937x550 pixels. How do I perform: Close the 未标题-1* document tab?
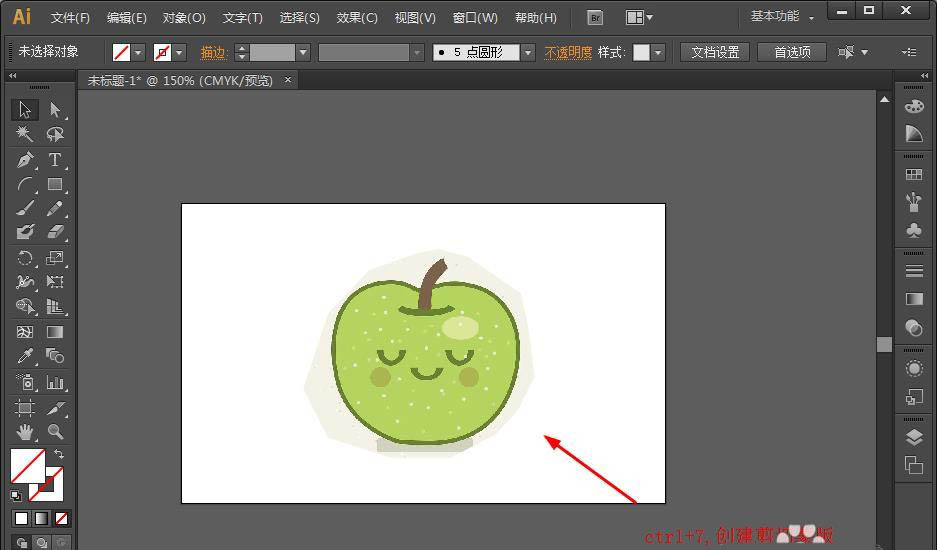pos(288,80)
